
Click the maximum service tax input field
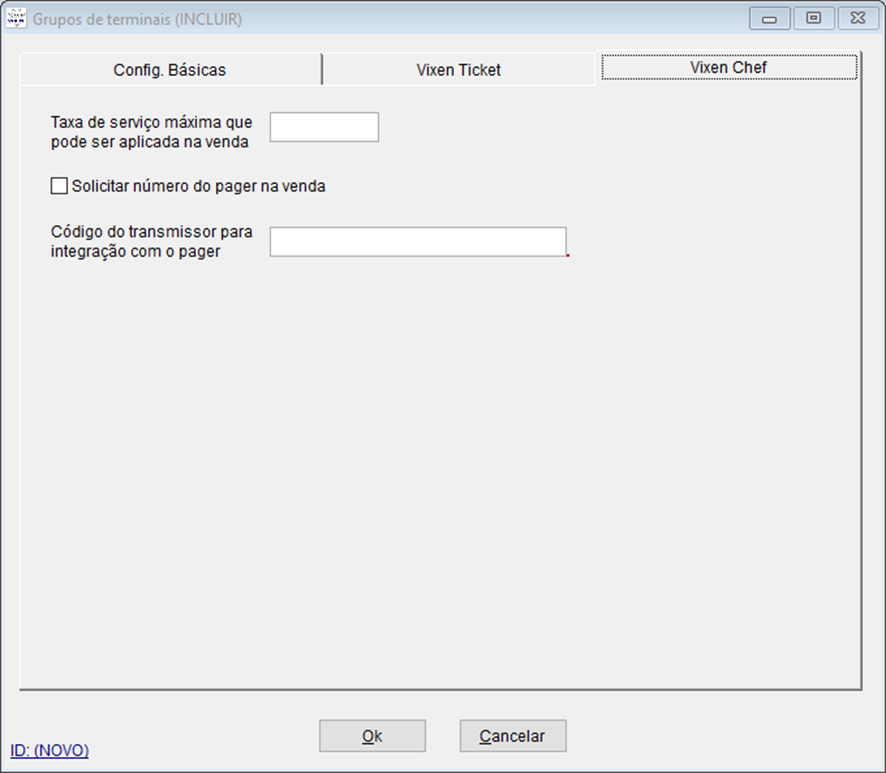pyautogui.click(x=324, y=127)
